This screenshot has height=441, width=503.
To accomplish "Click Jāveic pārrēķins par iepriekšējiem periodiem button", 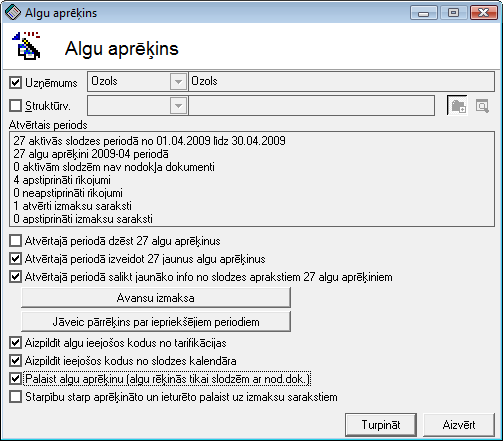I will [x=156, y=322].
